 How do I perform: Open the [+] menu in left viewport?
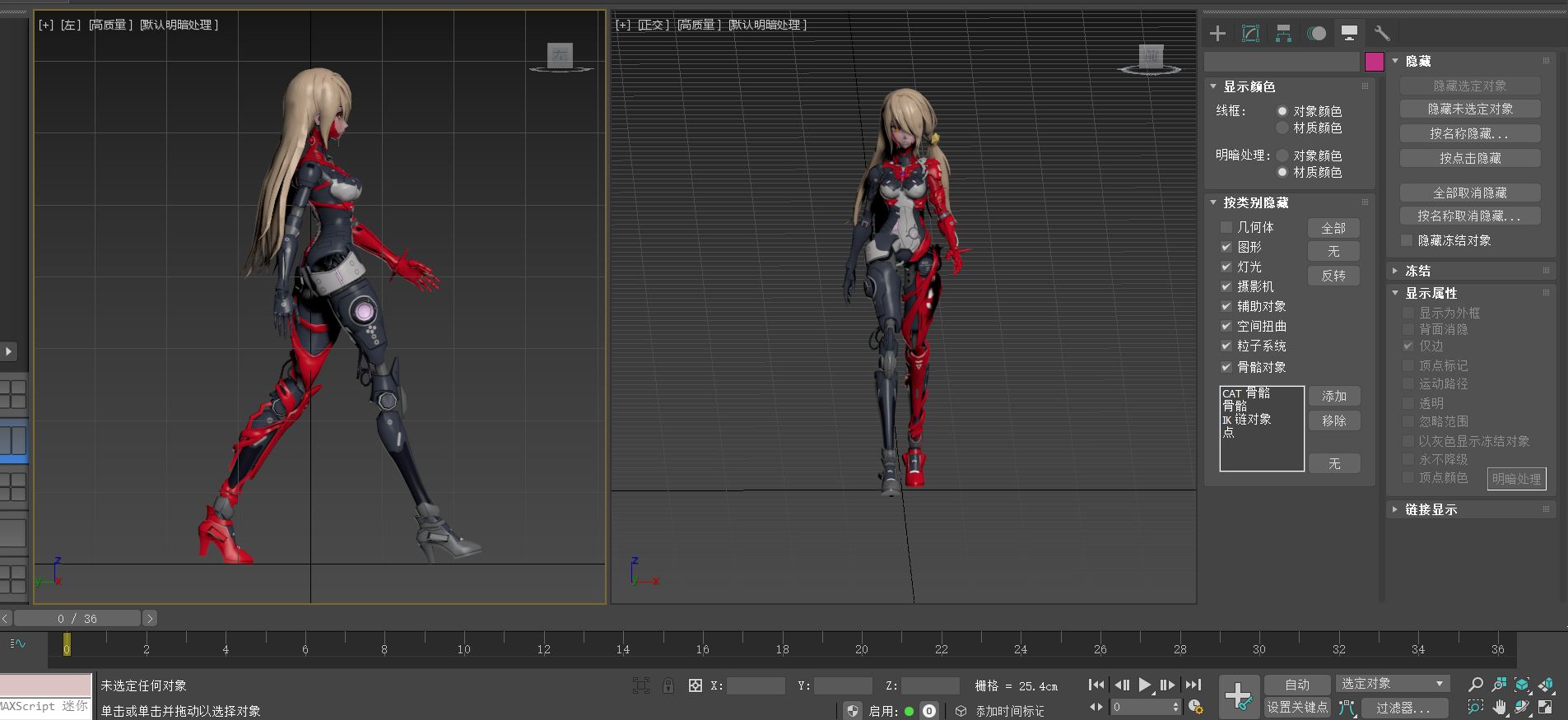(46, 25)
